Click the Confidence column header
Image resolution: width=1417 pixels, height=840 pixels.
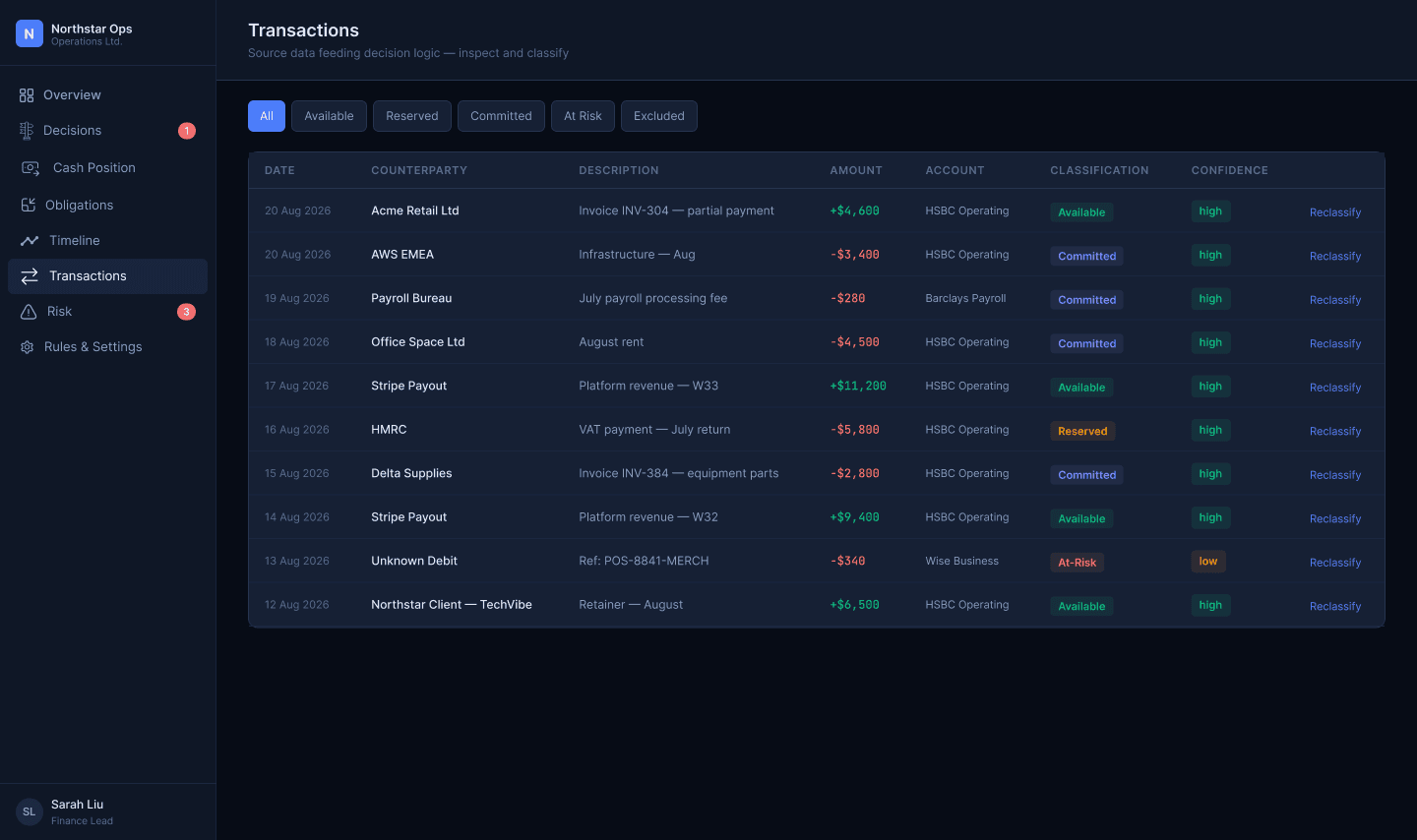1230,170
